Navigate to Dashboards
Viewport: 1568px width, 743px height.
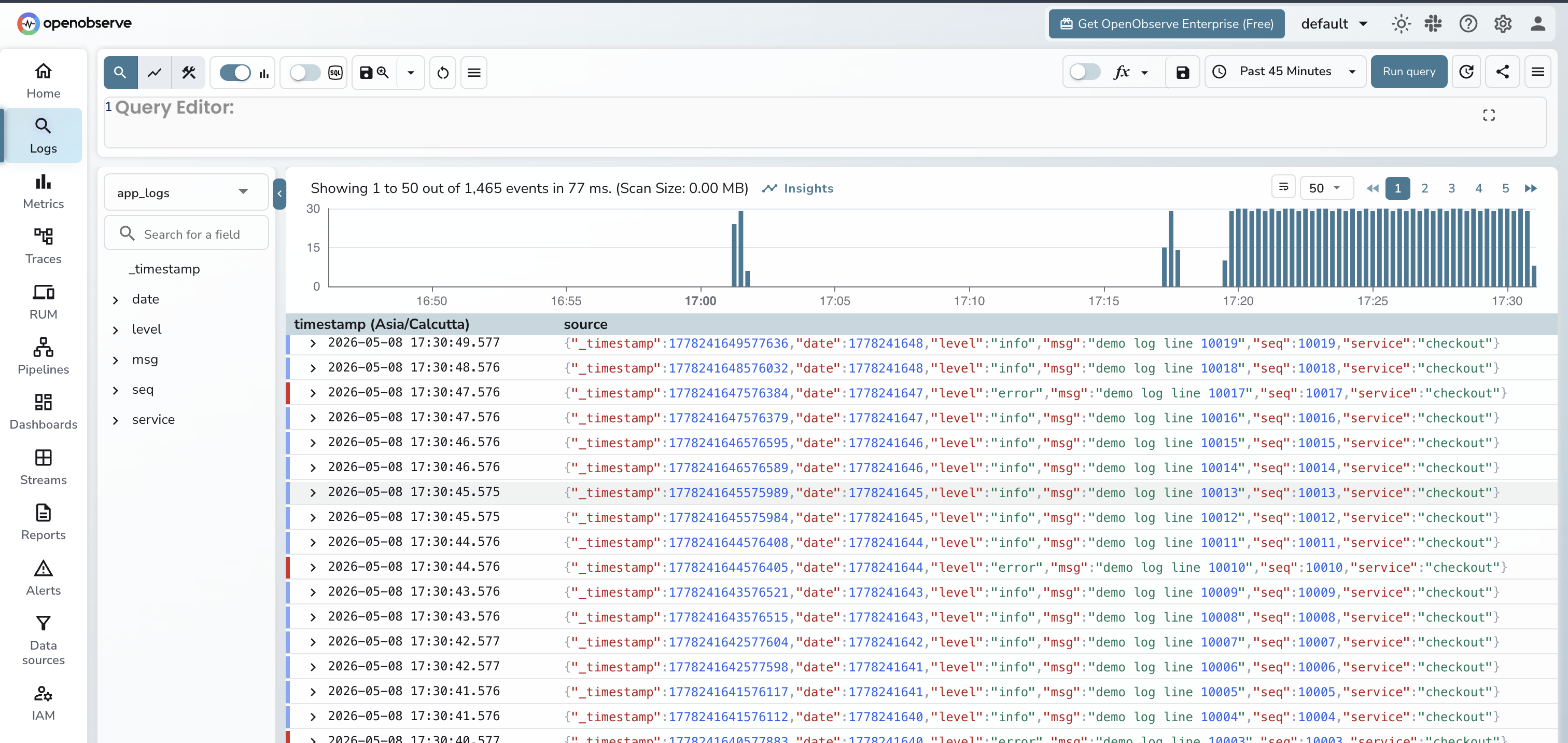coord(43,411)
